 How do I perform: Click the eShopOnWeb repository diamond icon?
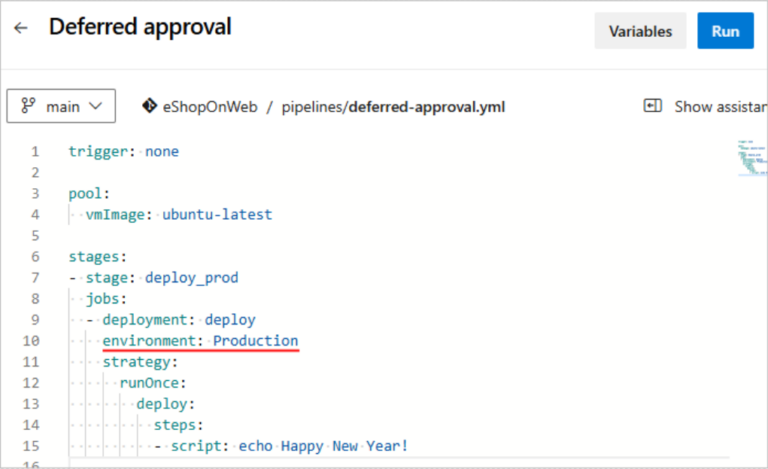pos(149,106)
